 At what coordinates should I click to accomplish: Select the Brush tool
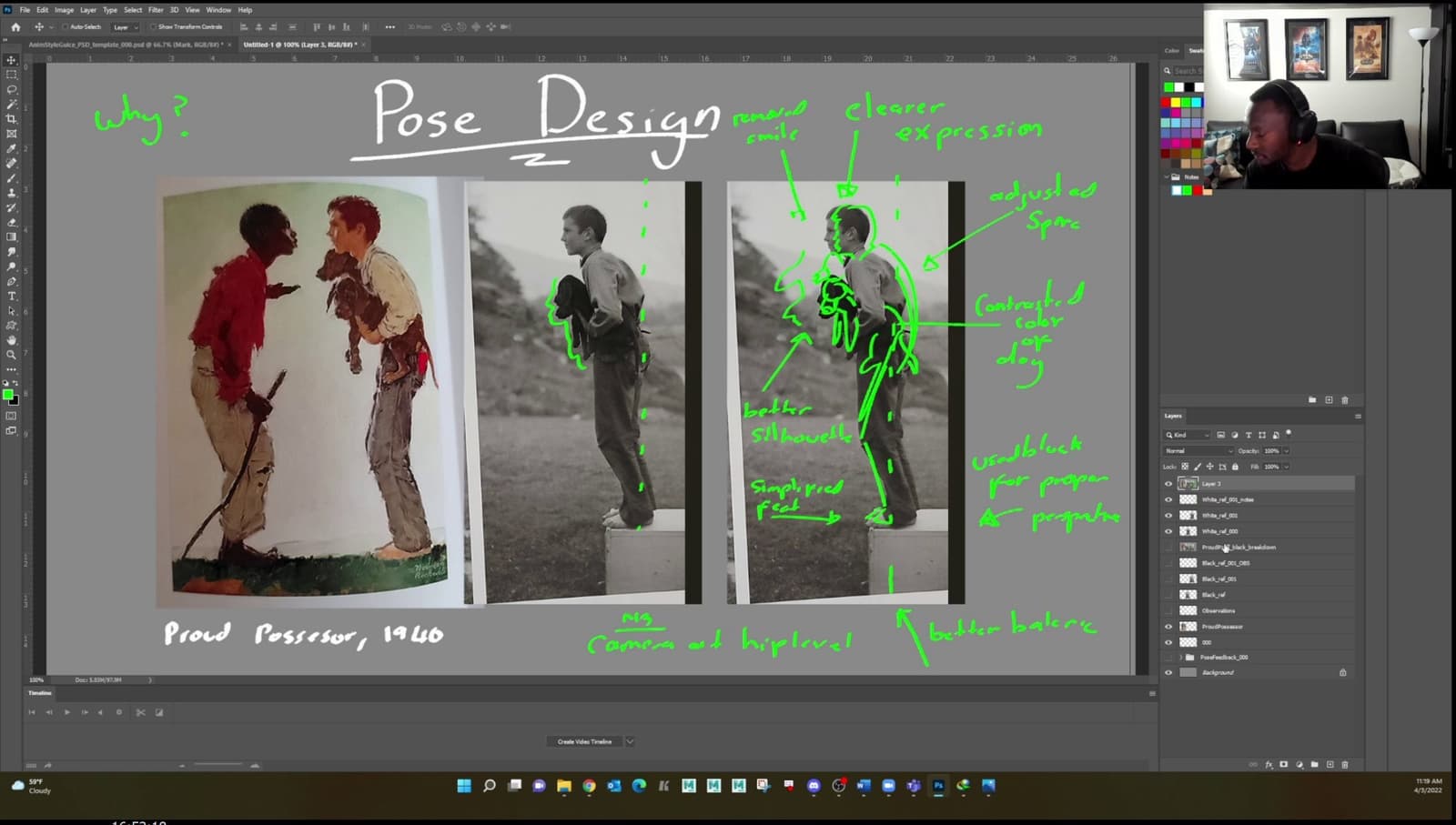12,177
